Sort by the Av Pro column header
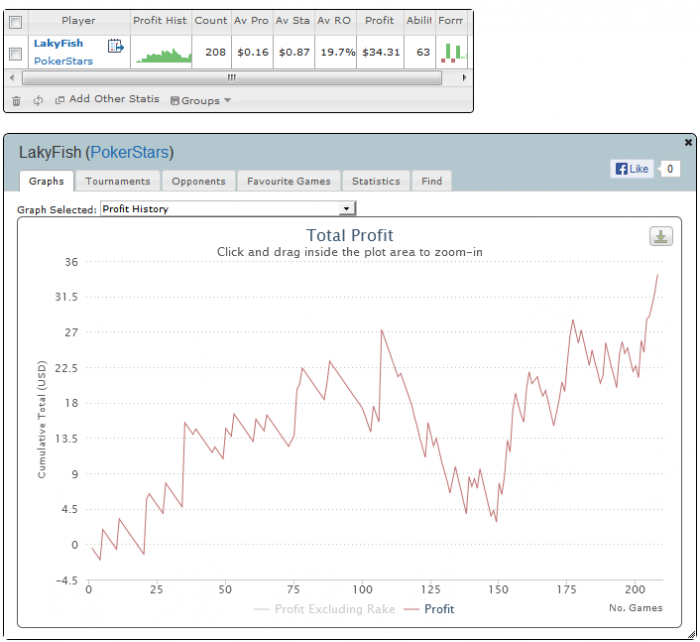 point(251,21)
